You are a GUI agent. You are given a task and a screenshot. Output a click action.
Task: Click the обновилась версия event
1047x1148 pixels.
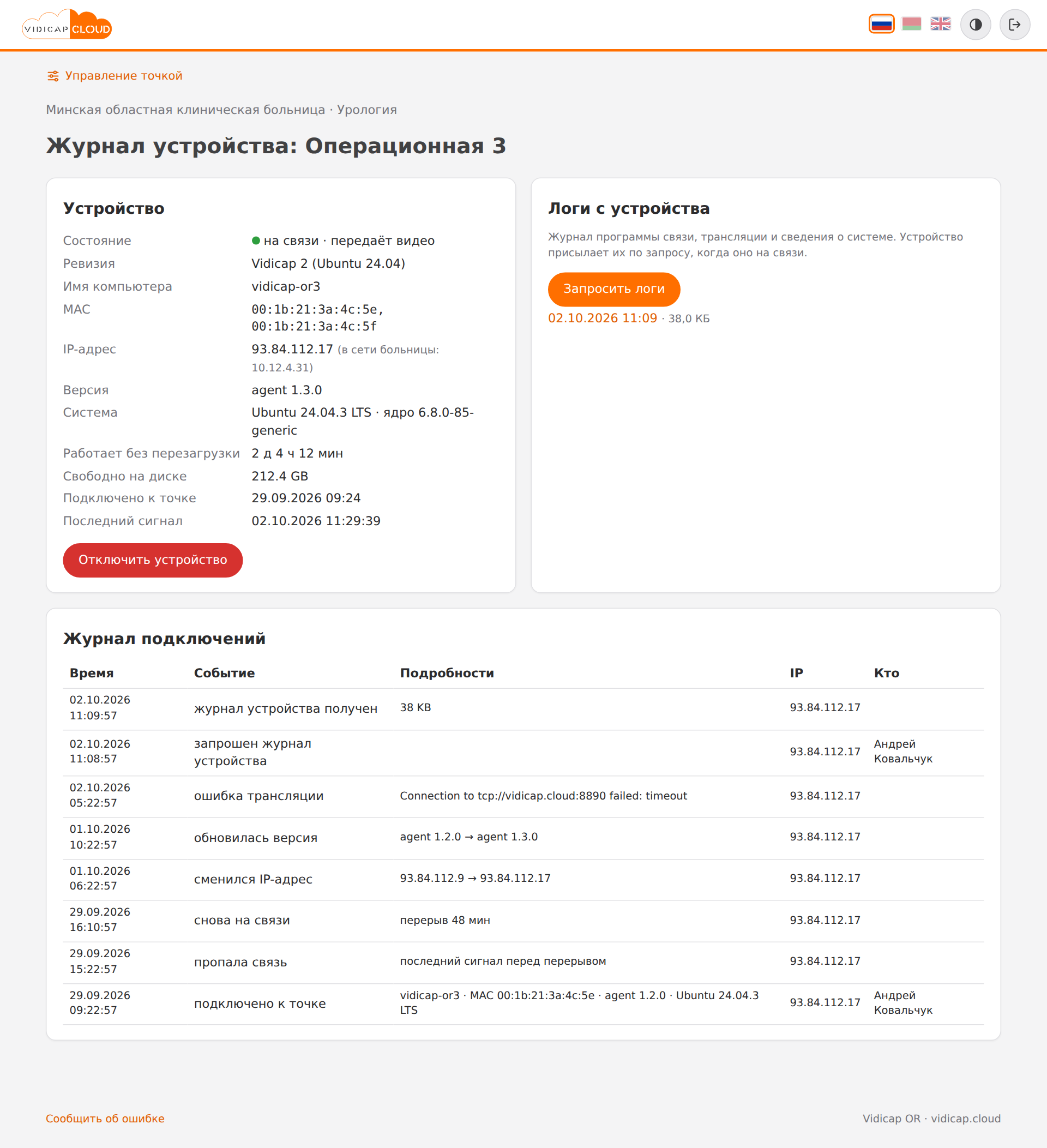tap(256, 838)
